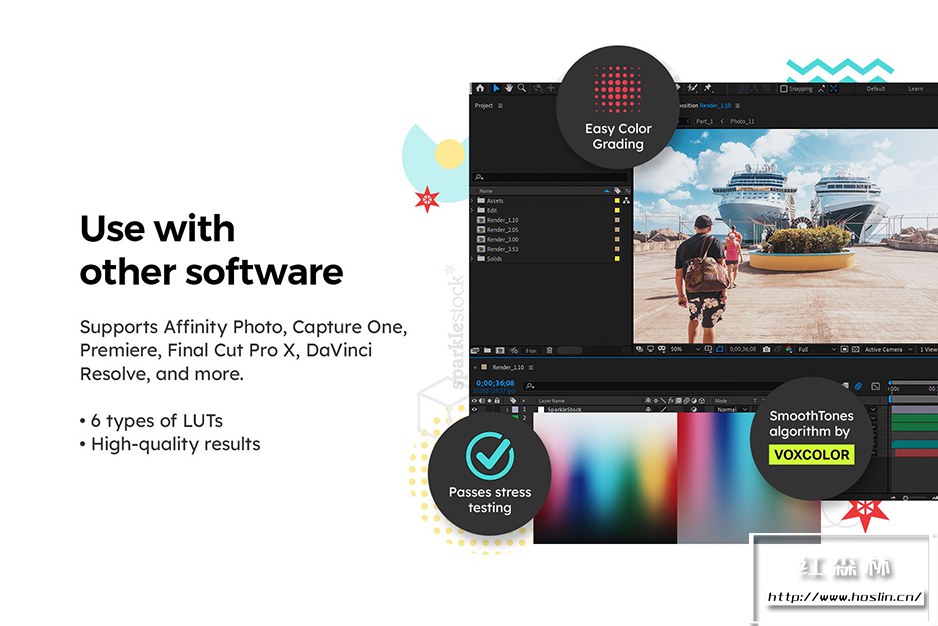
Task: Select the Orbit camera tool
Action: point(538,88)
